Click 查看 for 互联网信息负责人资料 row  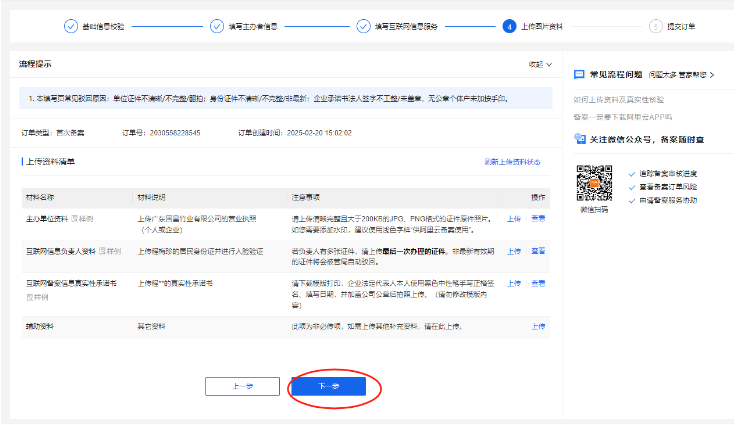pyautogui.click(x=538, y=251)
